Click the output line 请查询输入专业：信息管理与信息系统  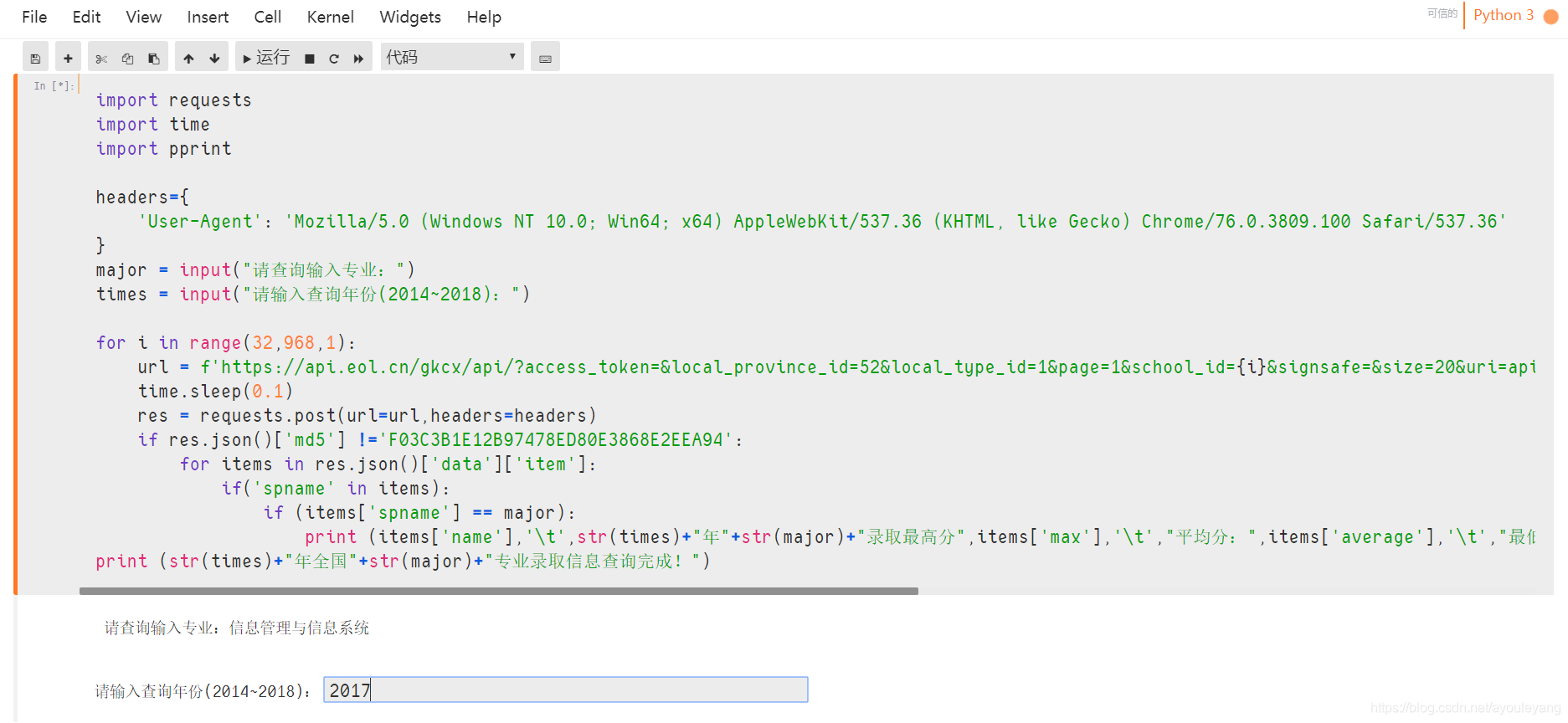click(x=237, y=628)
